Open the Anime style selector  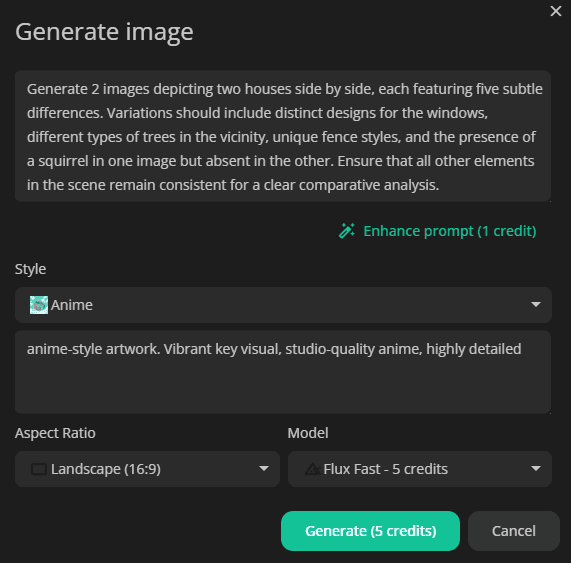coord(283,305)
